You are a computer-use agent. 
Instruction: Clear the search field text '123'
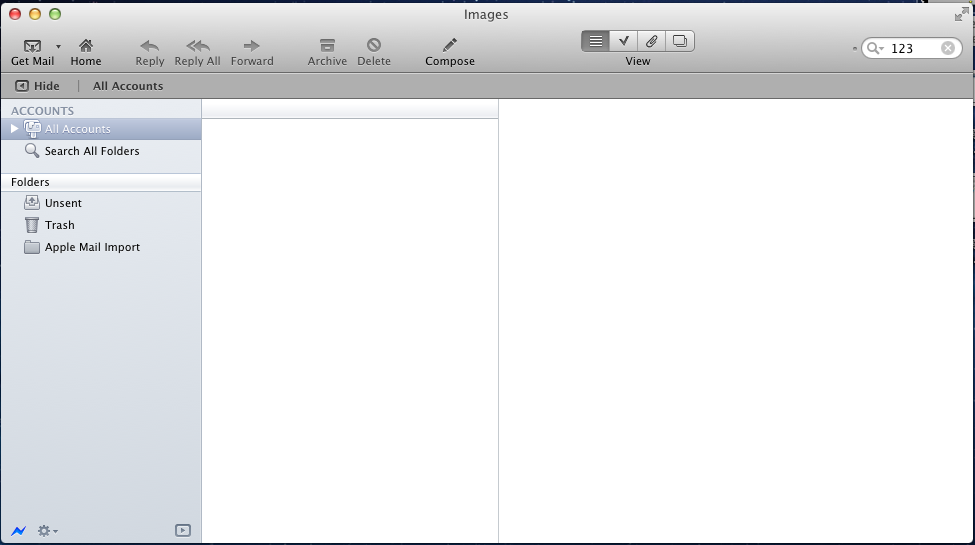948,48
